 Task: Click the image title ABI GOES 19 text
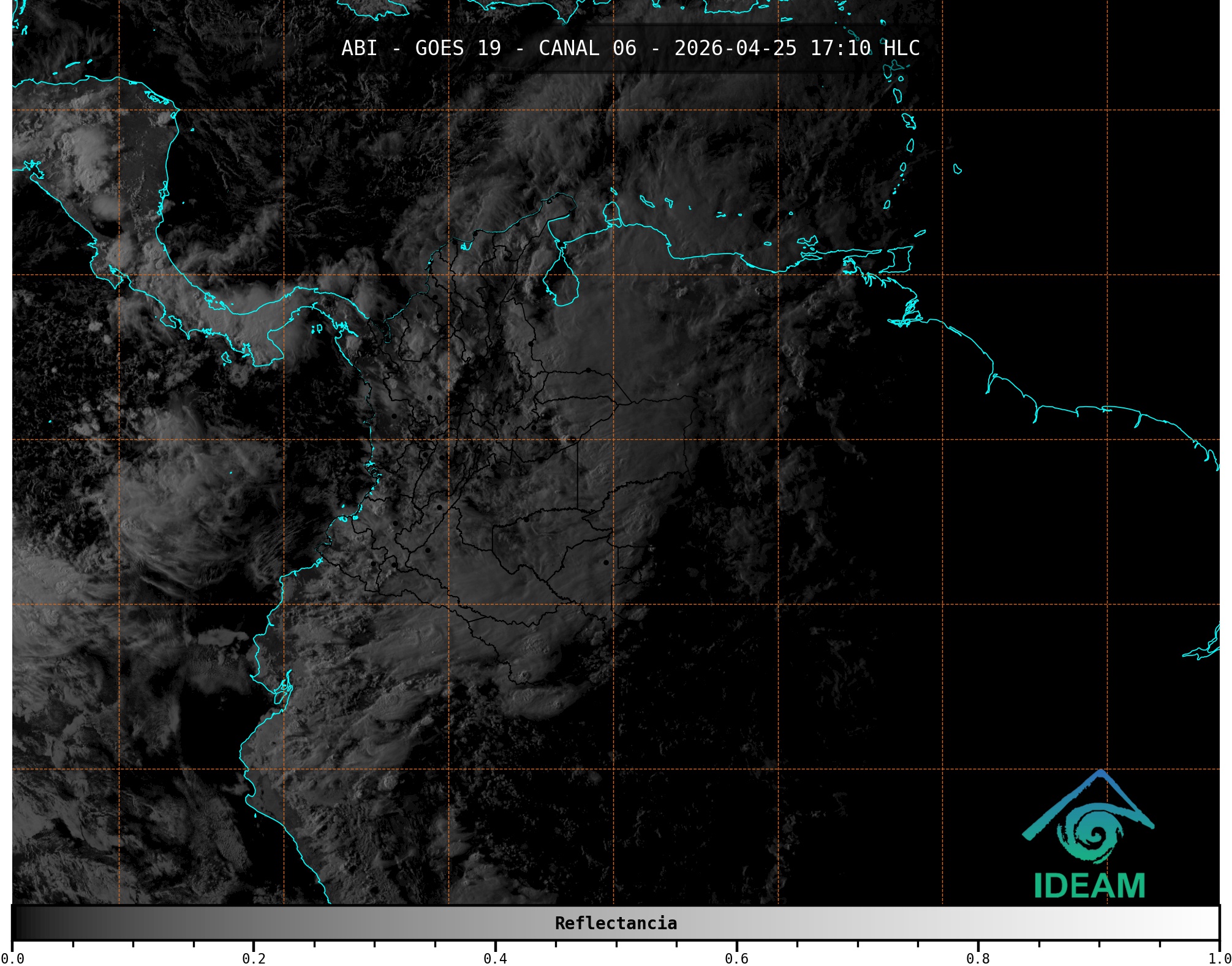[x=421, y=48]
